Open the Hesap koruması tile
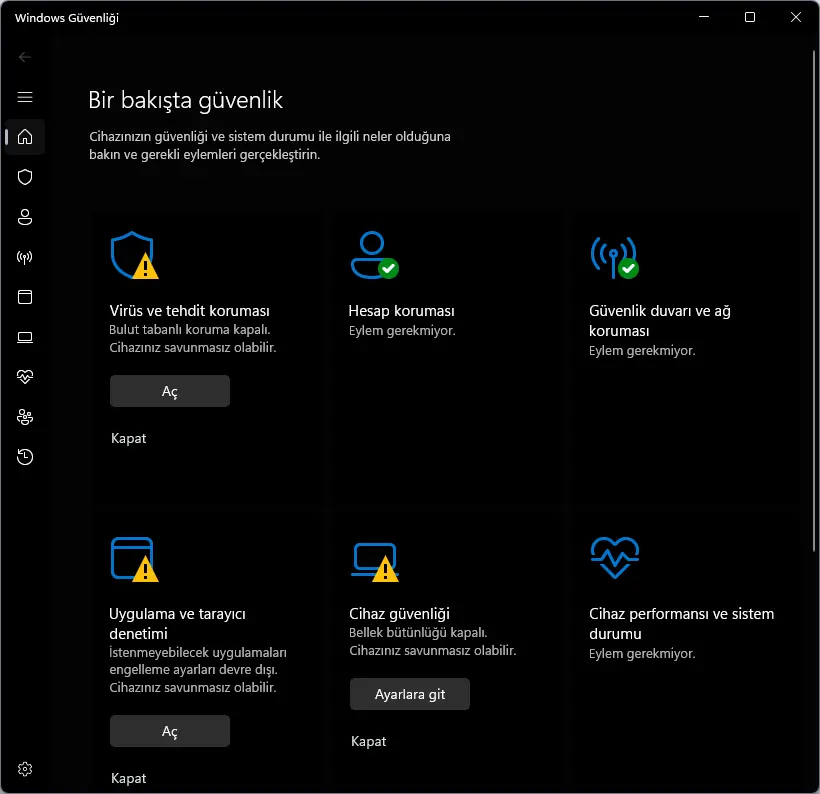This screenshot has width=820, height=794. click(401, 311)
